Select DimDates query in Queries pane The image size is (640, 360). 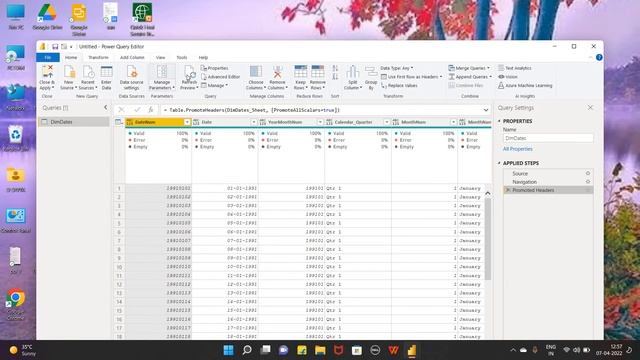[74, 122]
